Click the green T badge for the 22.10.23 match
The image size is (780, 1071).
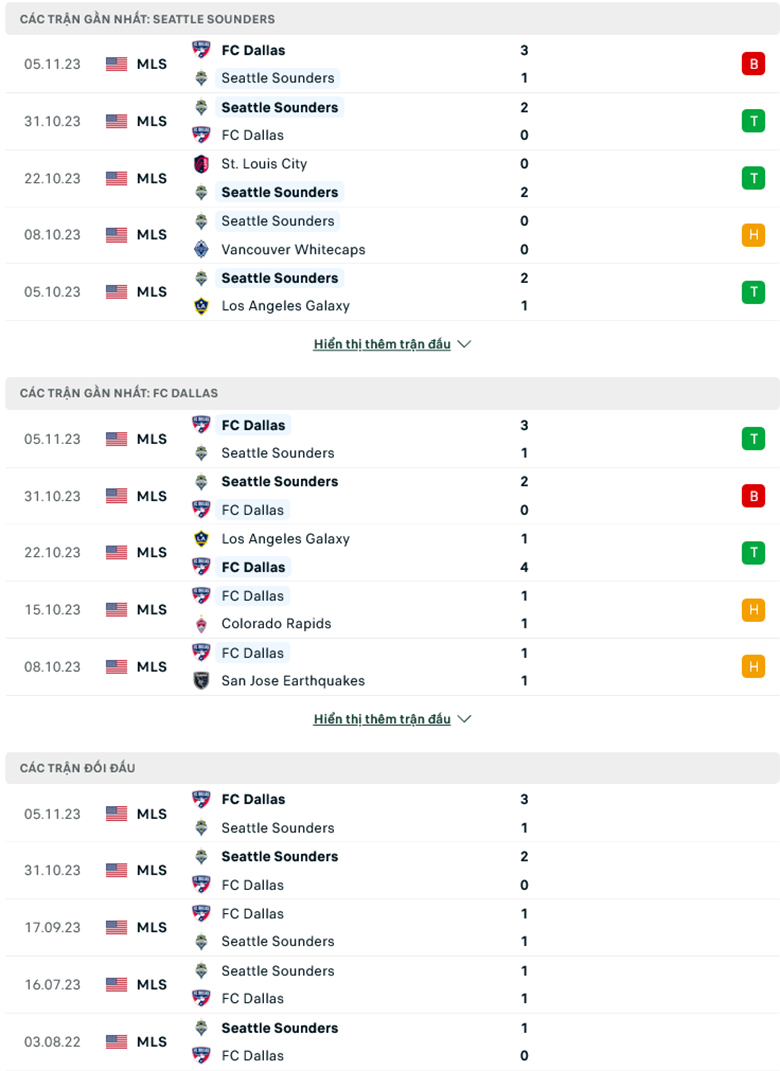[753, 177]
